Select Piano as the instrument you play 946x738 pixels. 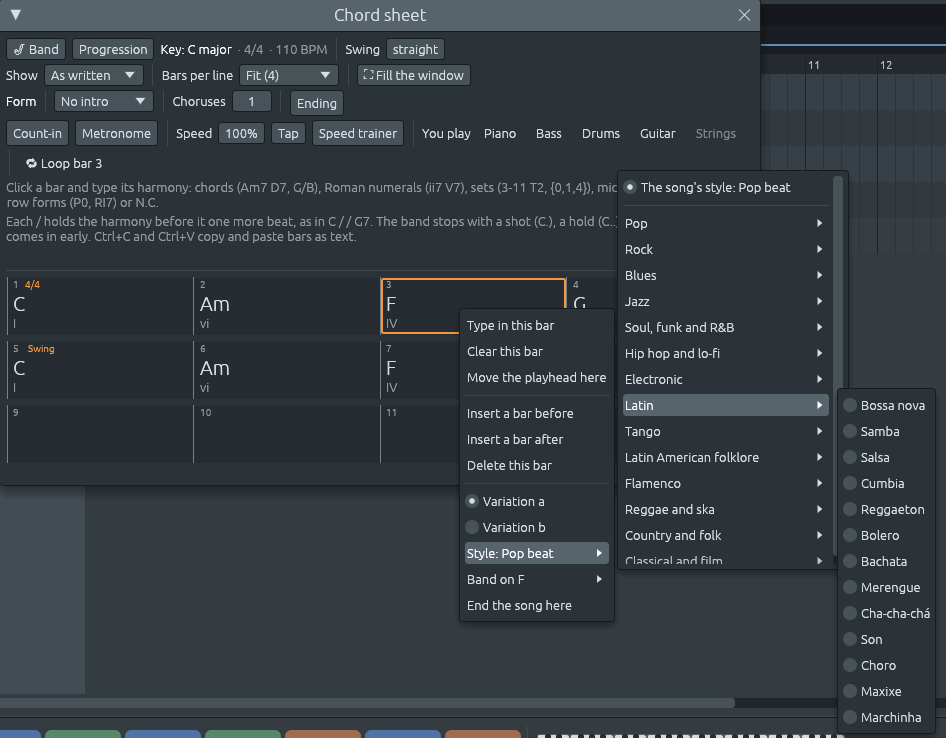point(500,133)
